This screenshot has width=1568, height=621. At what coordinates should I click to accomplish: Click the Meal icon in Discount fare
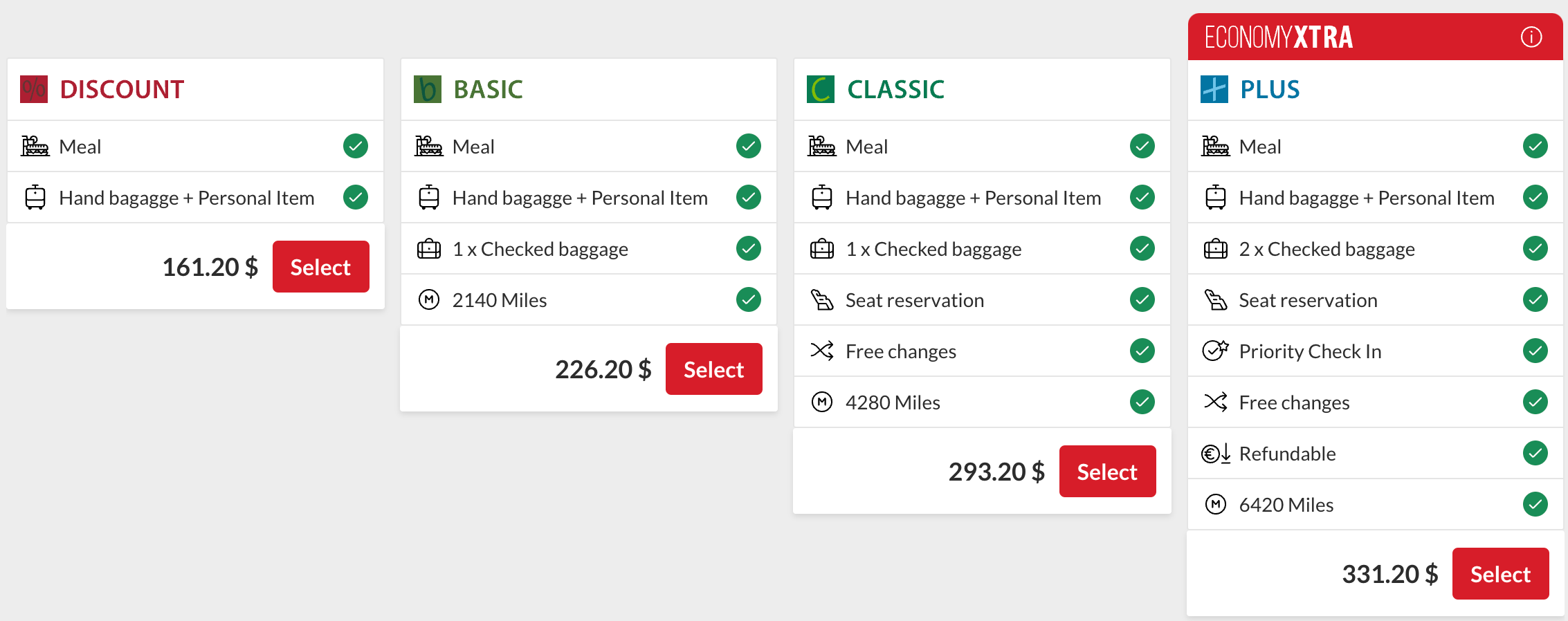pyautogui.click(x=35, y=147)
